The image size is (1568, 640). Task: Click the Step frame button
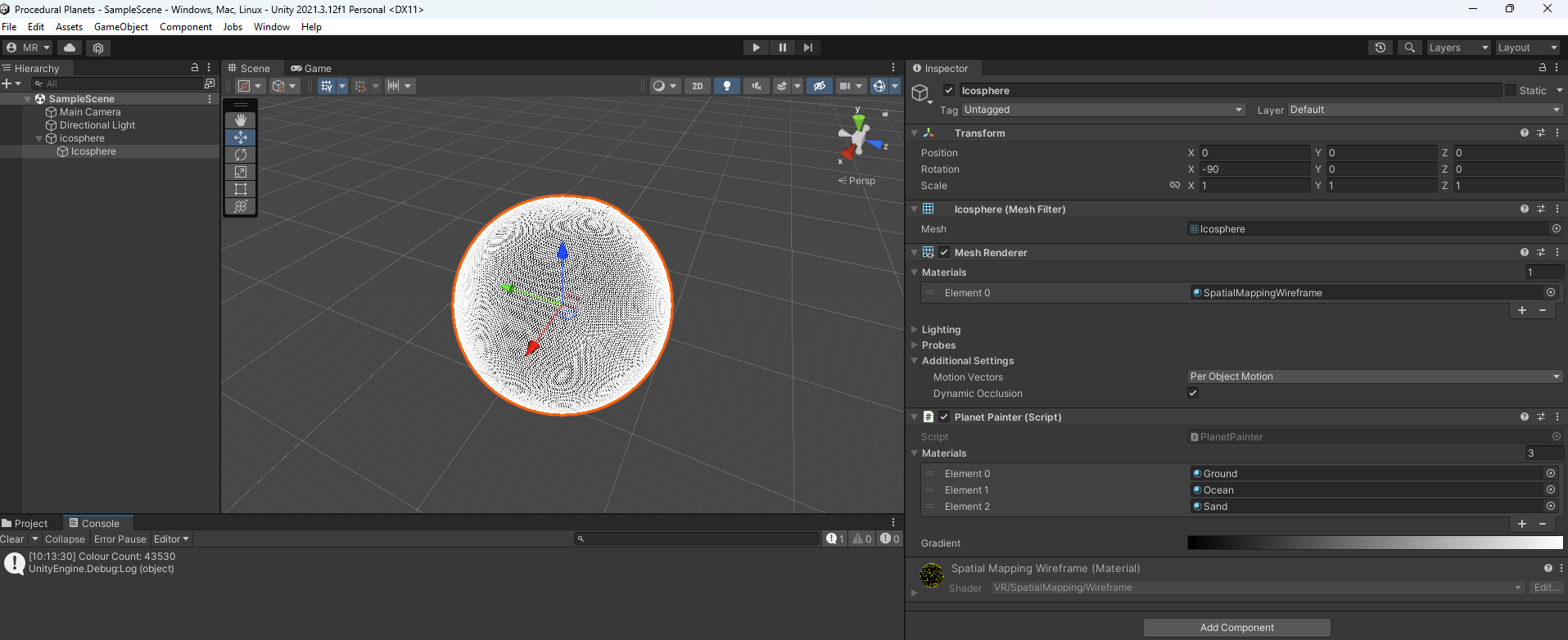(808, 47)
